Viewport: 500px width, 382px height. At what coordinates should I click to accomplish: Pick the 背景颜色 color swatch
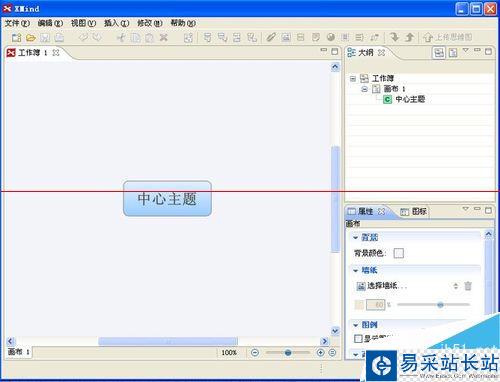pos(399,253)
